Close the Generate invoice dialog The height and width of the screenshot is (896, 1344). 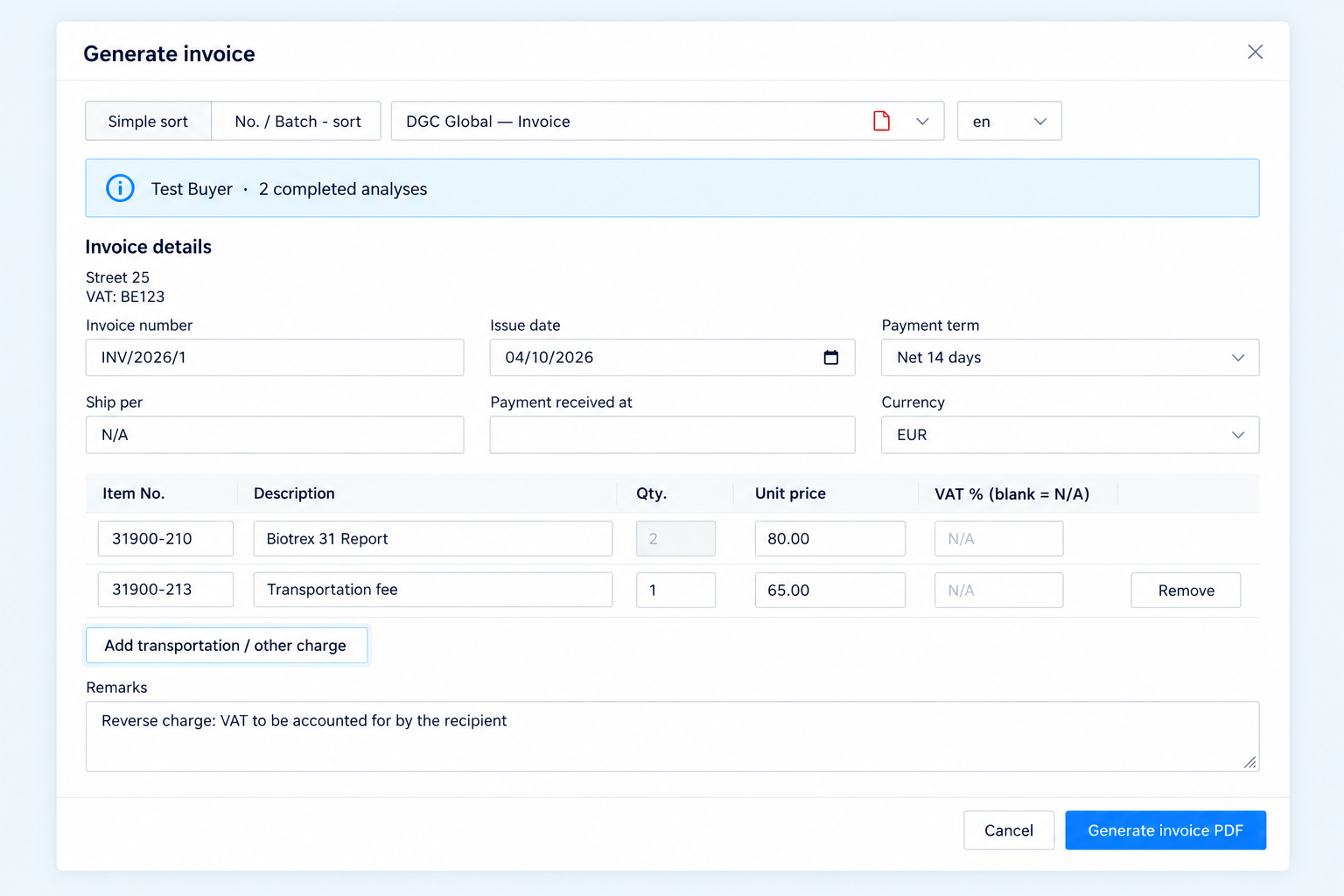coord(1255,52)
